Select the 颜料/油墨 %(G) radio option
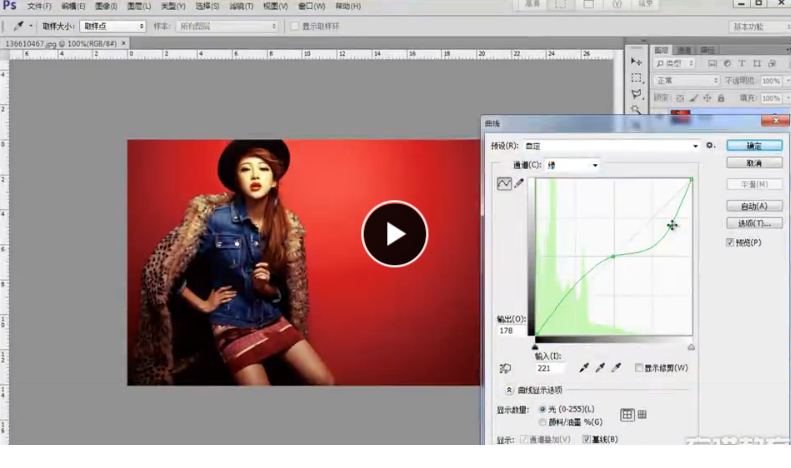Image resolution: width=791 pixels, height=468 pixels. pos(542,422)
